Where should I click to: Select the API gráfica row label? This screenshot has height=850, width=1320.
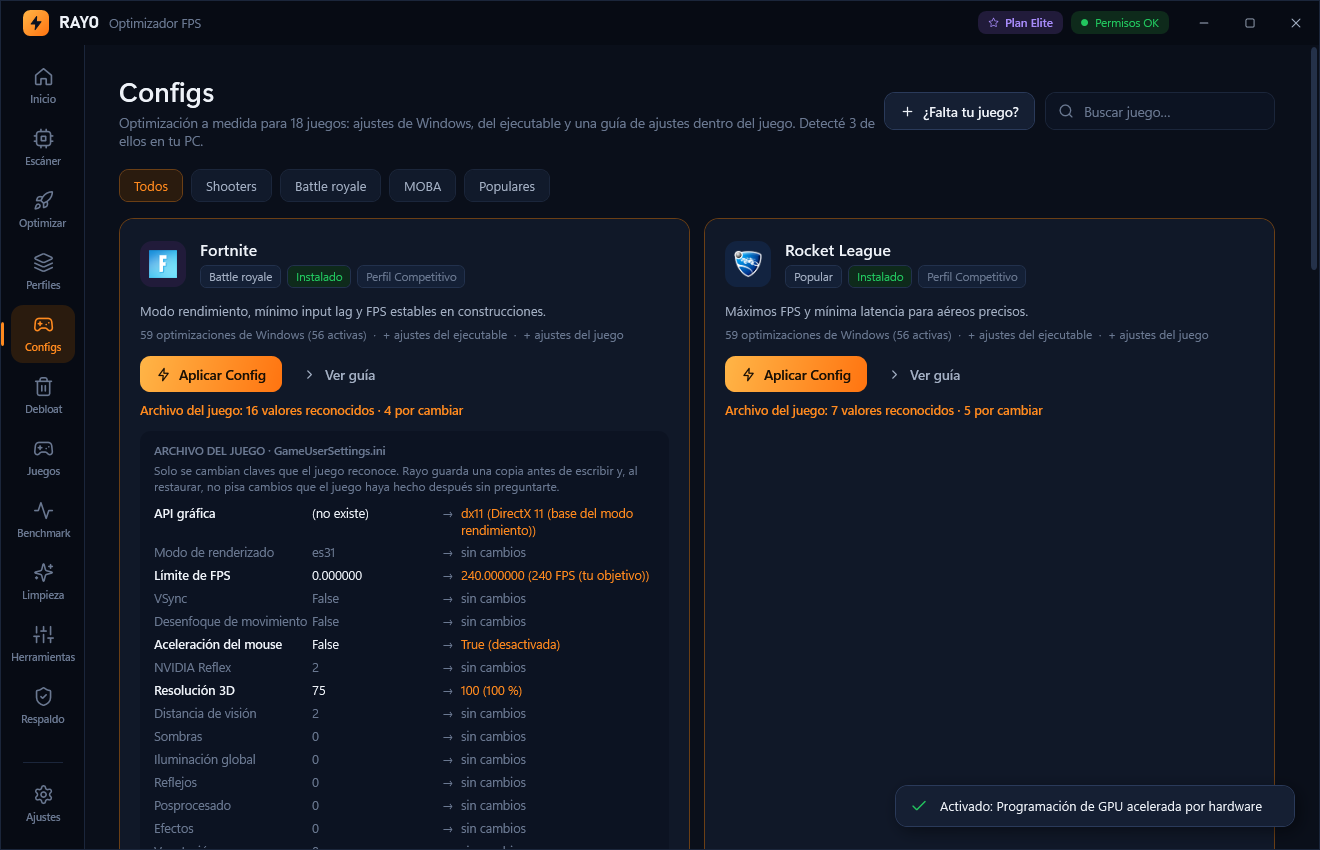(x=185, y=514)
